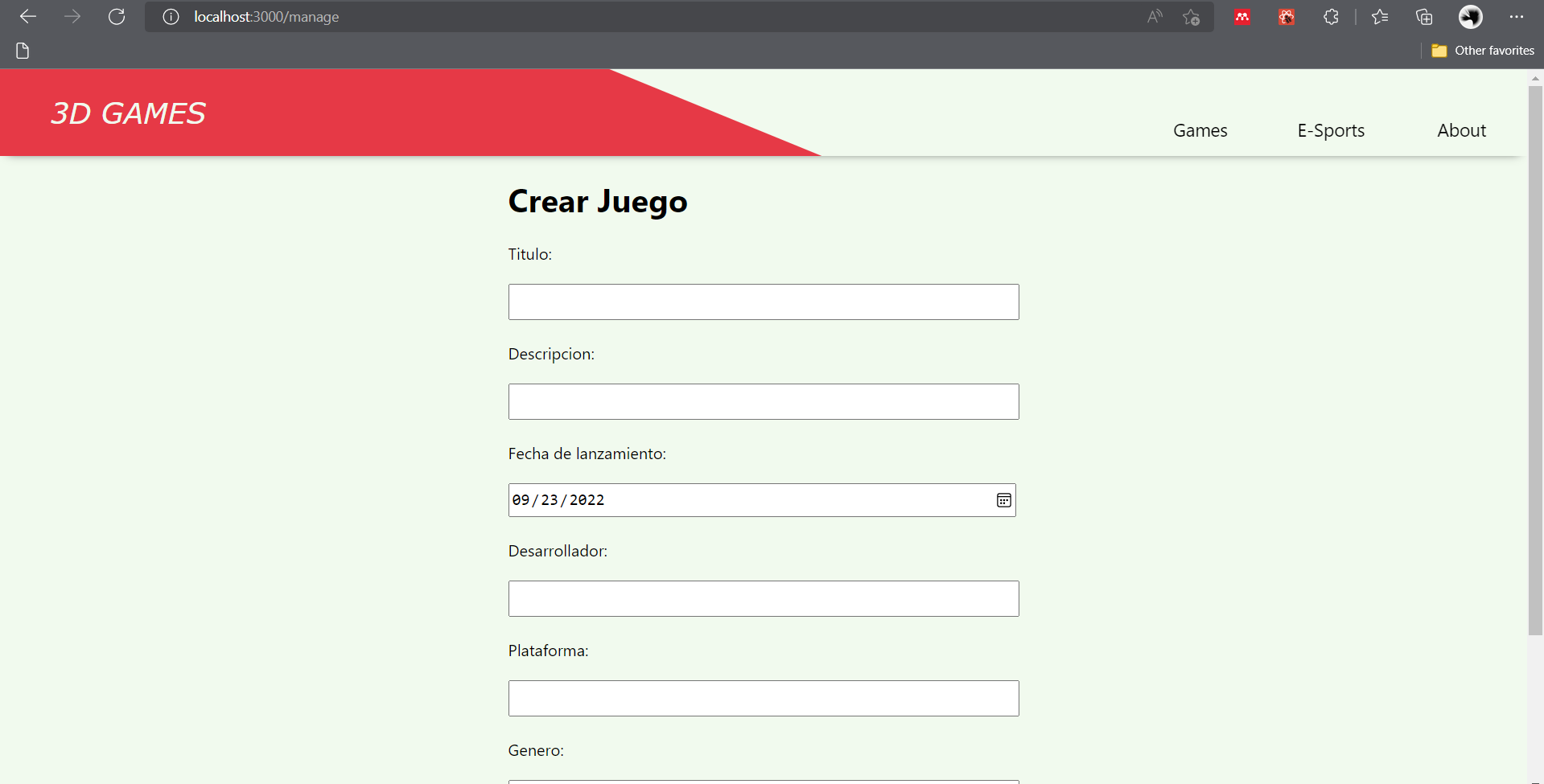Visit the About page

[1461, 129]
